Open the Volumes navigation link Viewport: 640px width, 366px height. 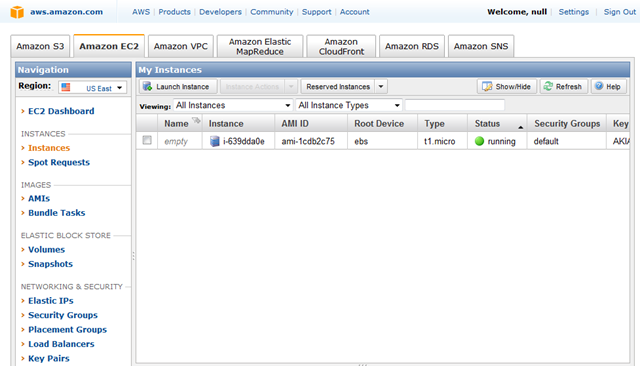coord(46,250)
